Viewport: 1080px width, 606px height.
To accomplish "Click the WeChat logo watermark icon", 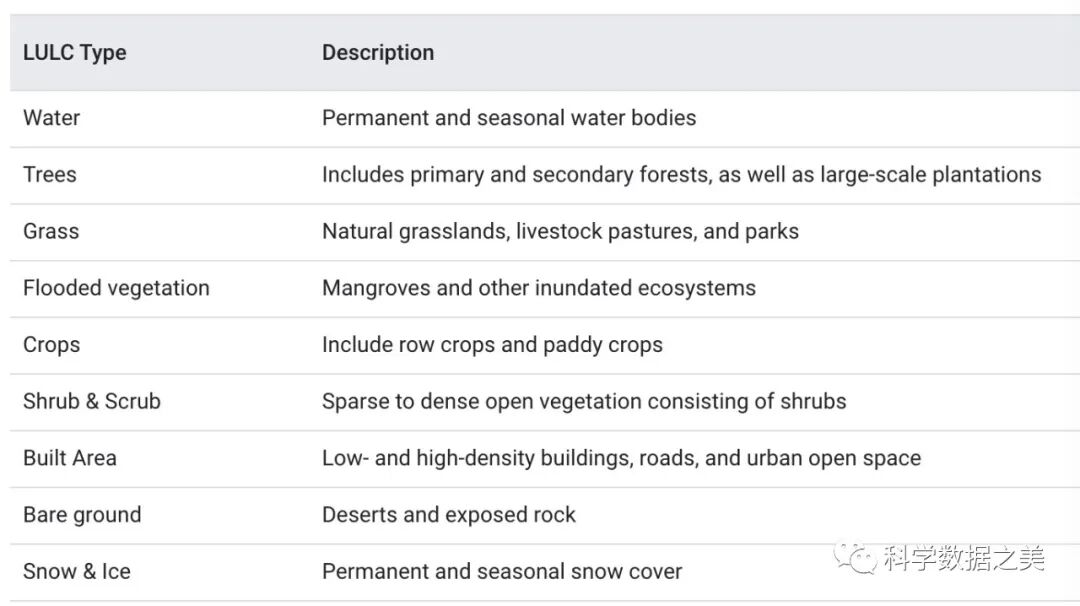I will 858,558.
